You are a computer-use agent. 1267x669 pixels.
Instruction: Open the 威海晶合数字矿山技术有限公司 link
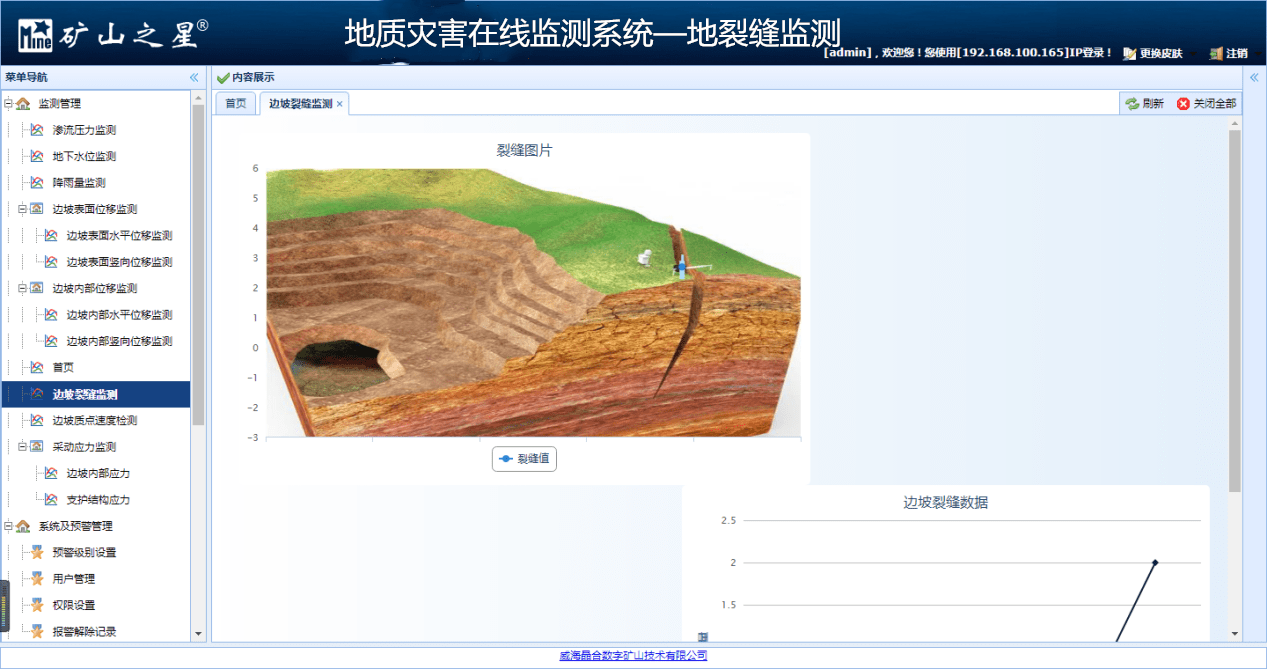(x=633, y=654)
